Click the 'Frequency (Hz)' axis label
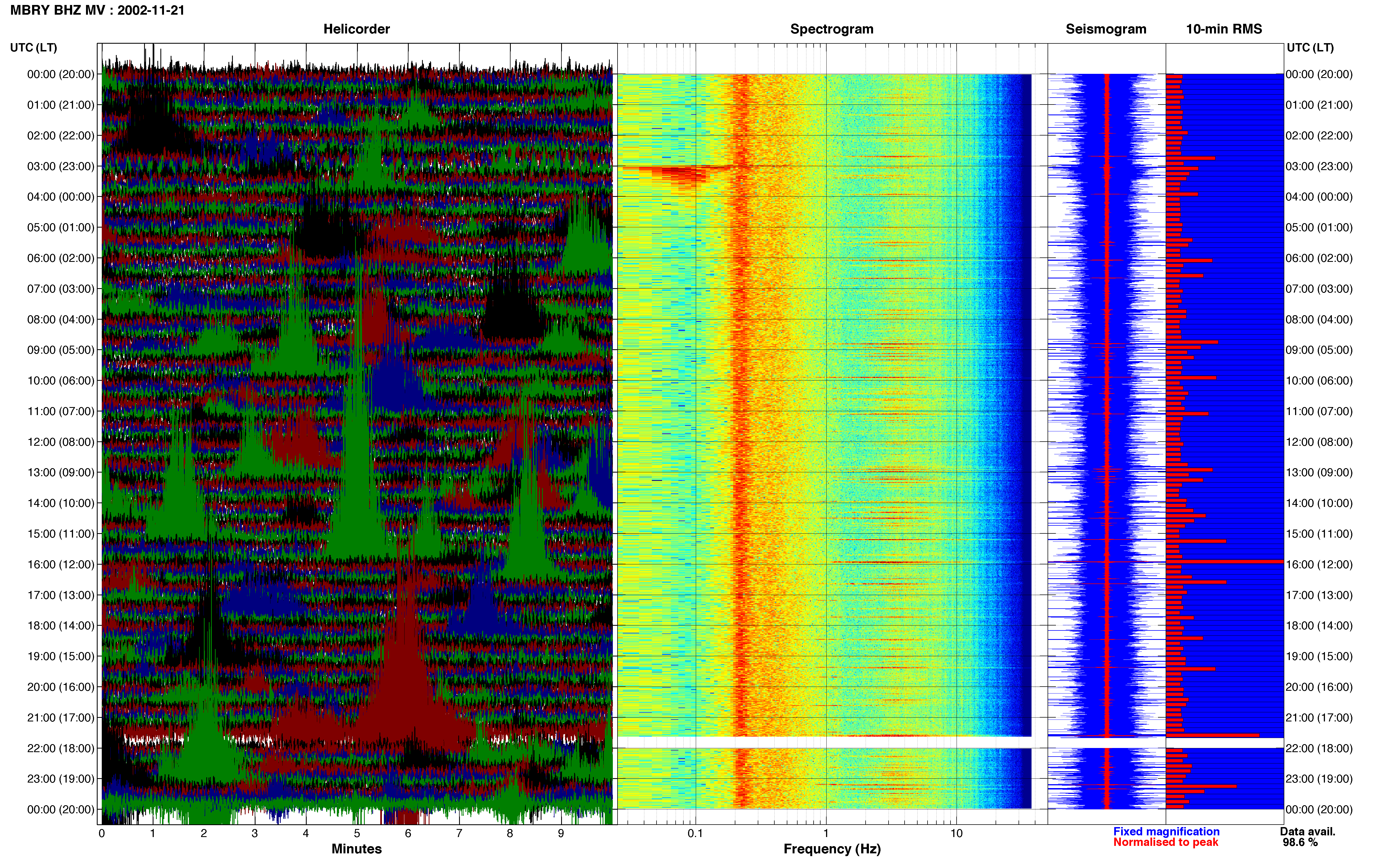 (x=832, y=849)
